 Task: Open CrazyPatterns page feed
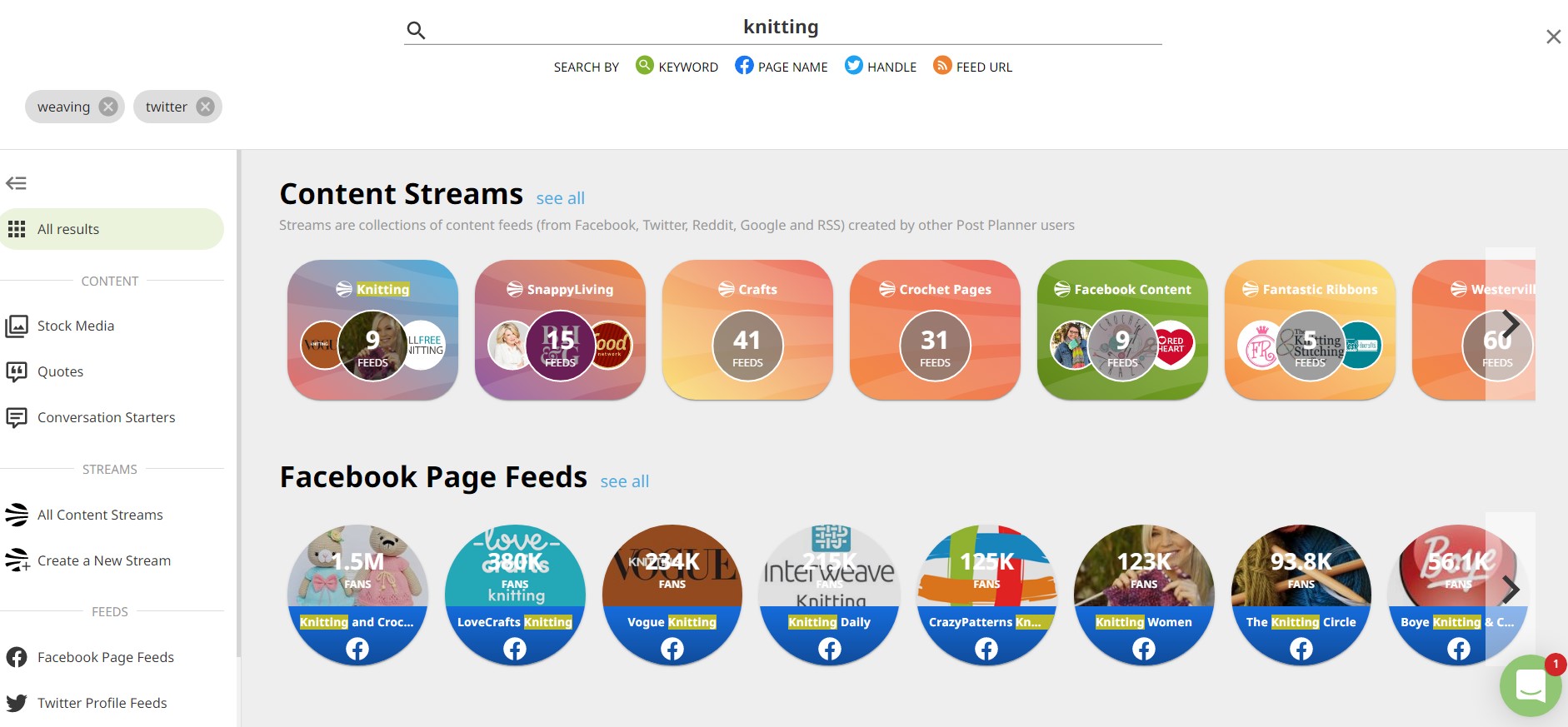[986, 595]
